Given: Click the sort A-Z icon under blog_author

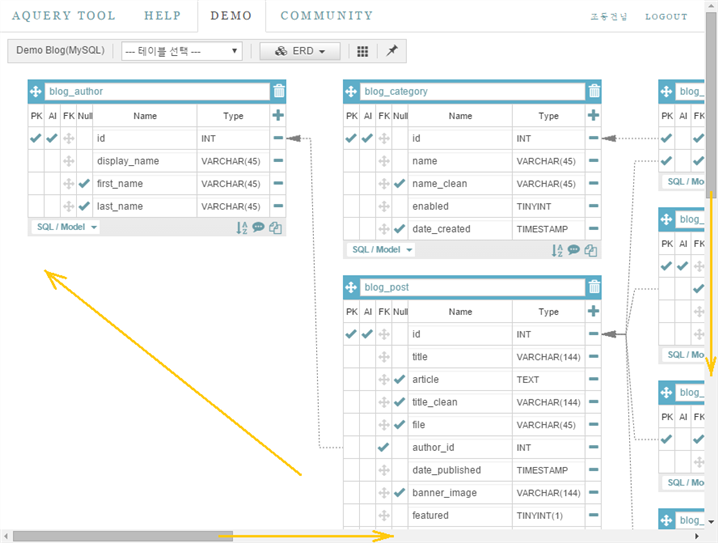Looking at the screenshot, I should point(242,228).
